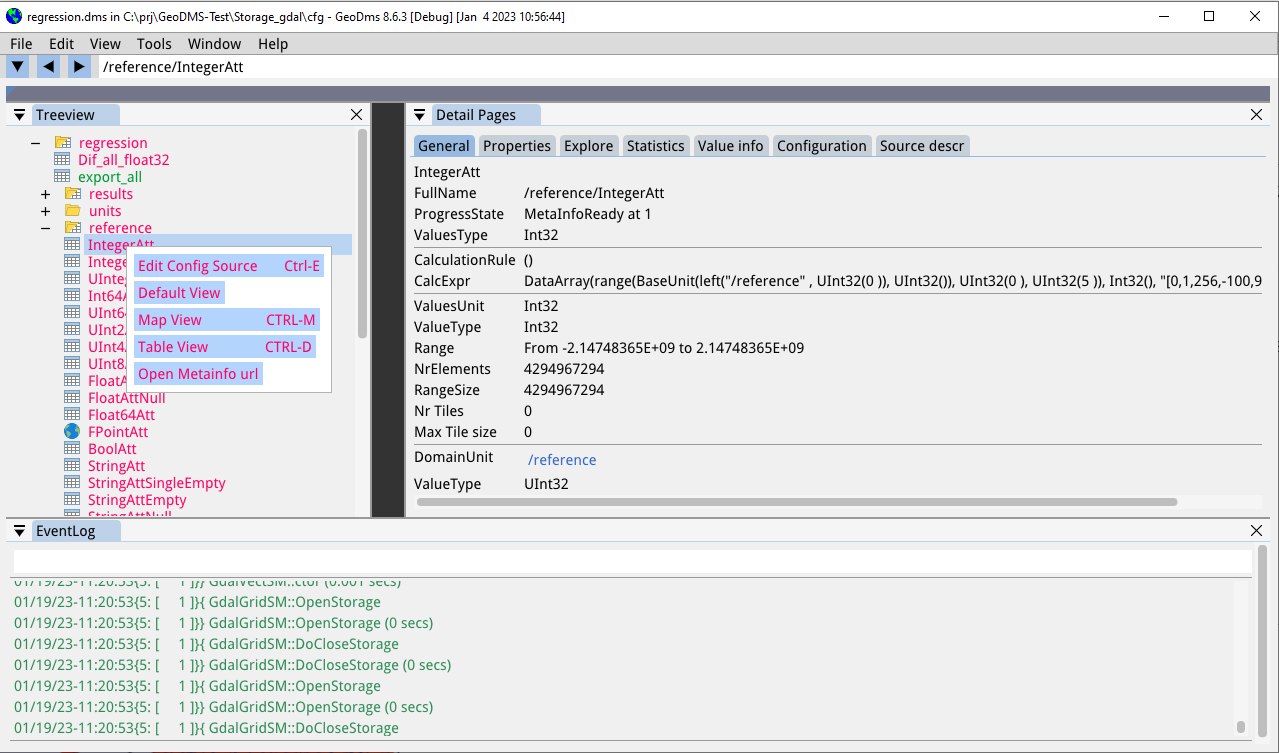
Task: Open the address bar dropdown arrow
Action: [17, 66]
